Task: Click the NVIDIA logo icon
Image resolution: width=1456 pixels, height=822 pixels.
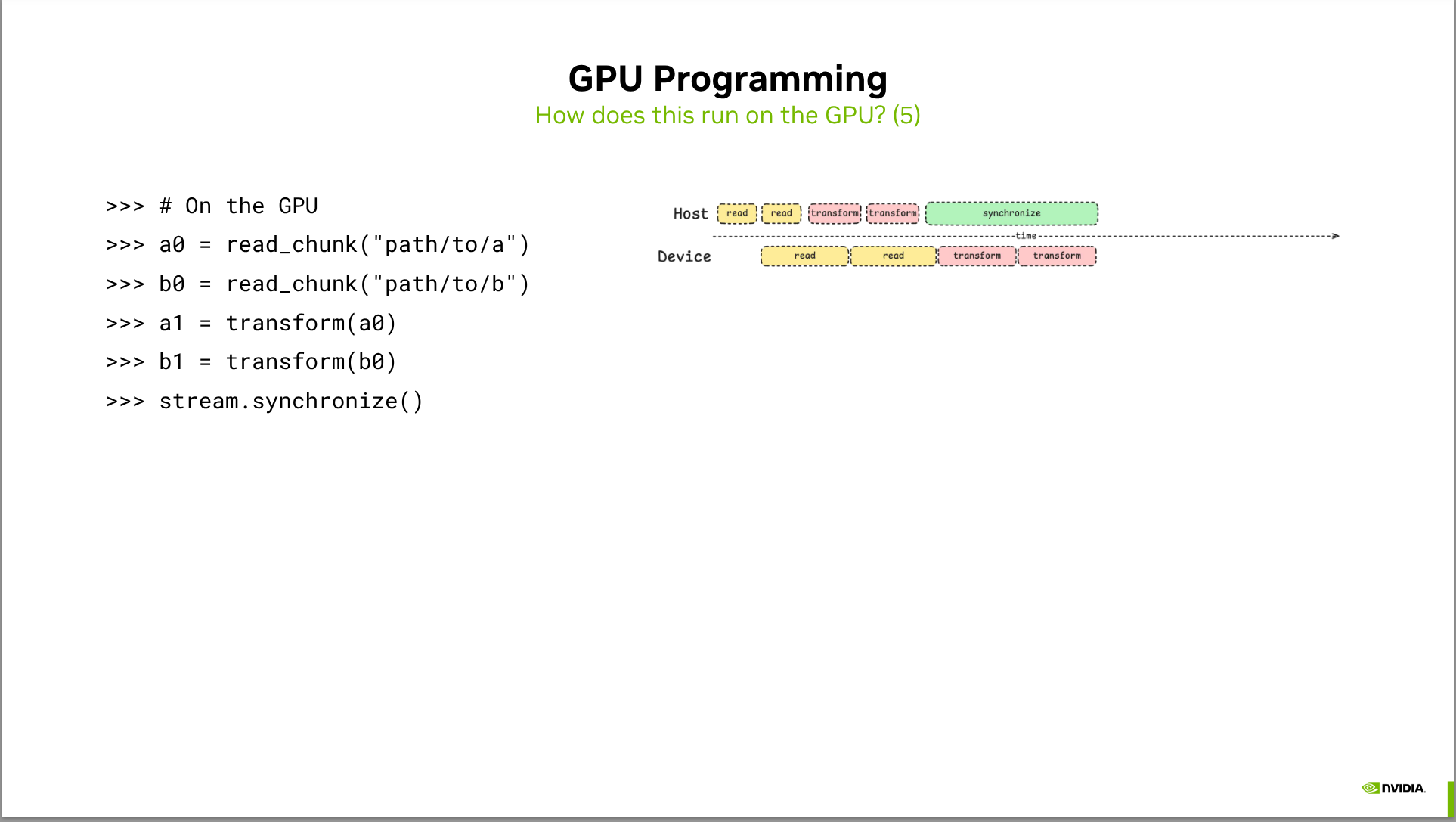Action: (1371, 788)
